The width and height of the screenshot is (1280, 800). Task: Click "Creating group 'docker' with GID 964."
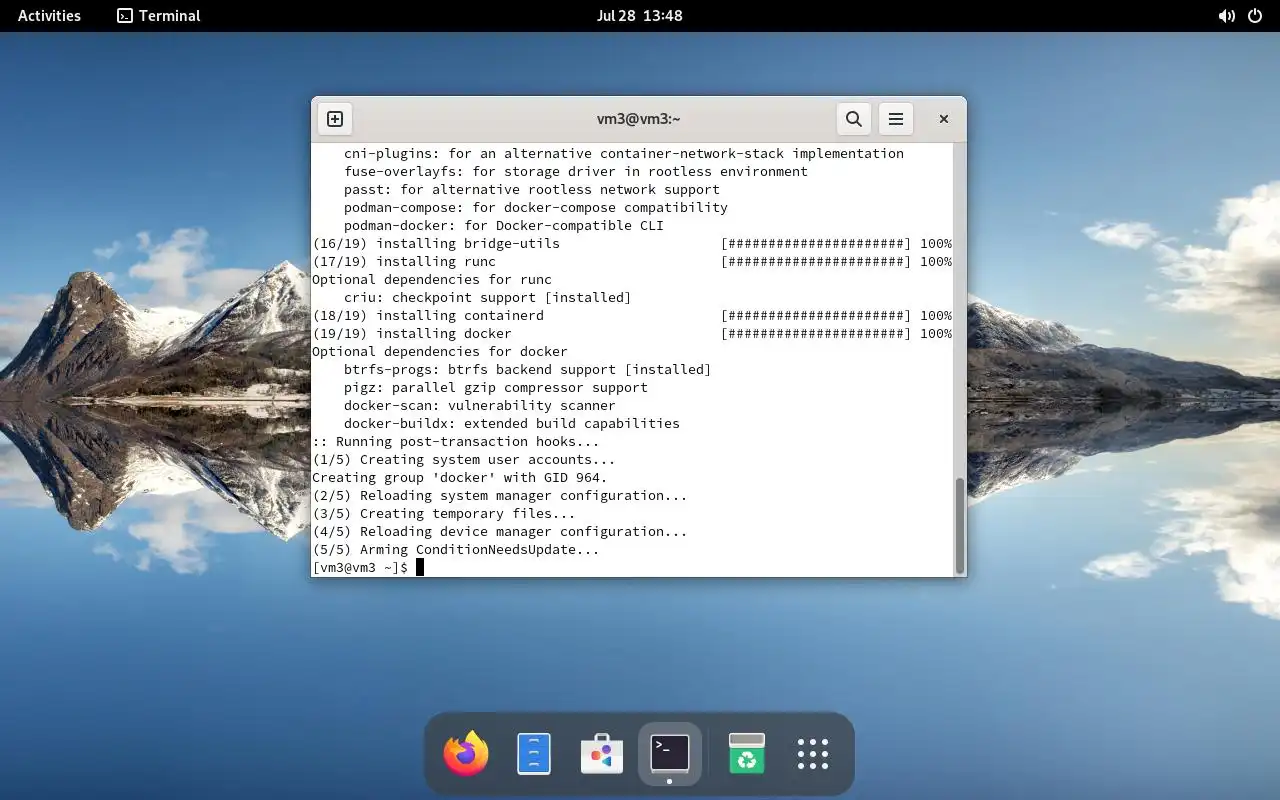click(460, 478)
